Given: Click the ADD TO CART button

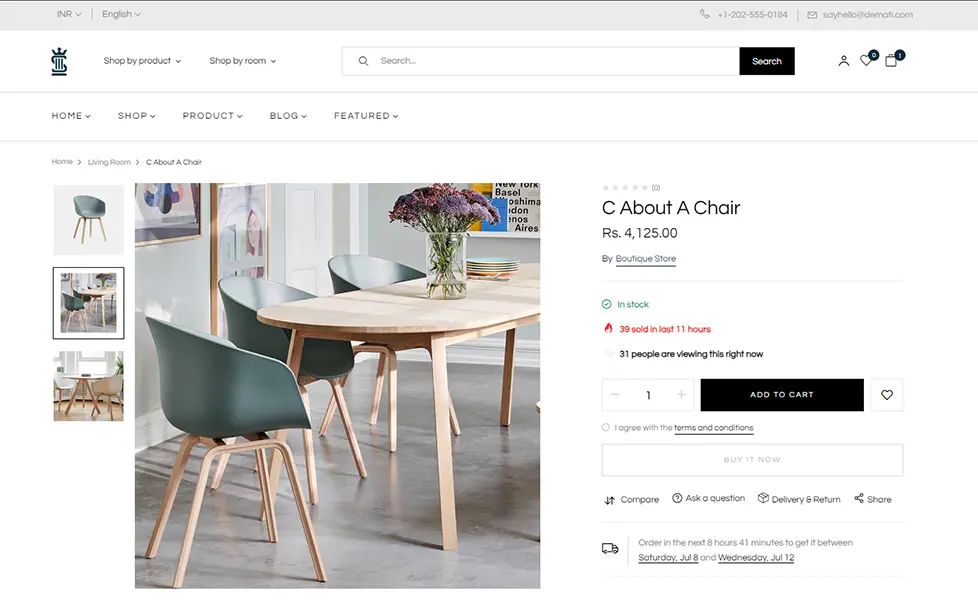Looking at the screenshot, I should (782, 395).
